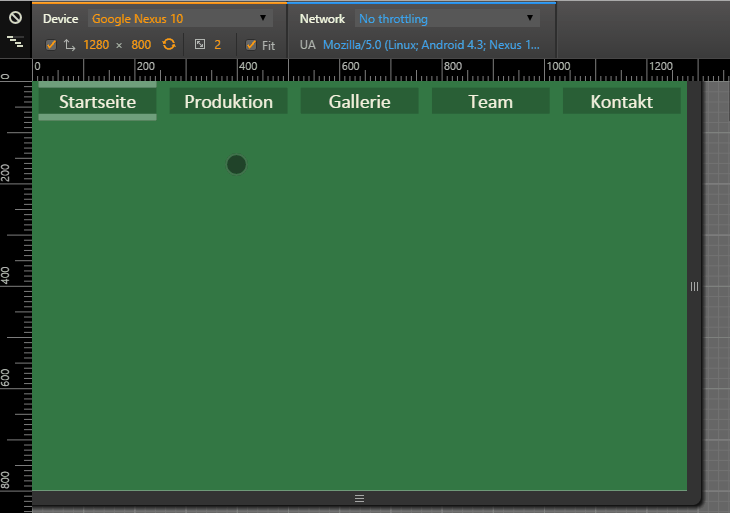The height and width of the screenshot is (513, 730).
Task: Edit the screen width value 1280
Action: [97, 45]
